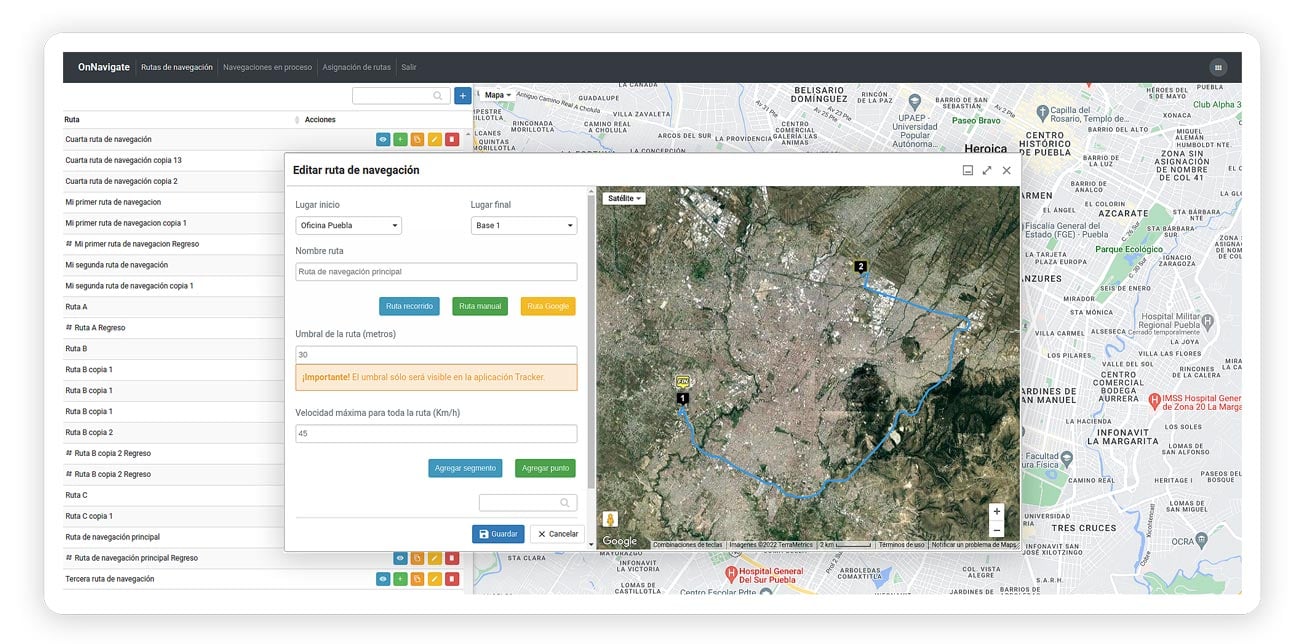1300x644 pixels.
Task: Zoom out on the satellite map
Action: [x=996, y=530]
